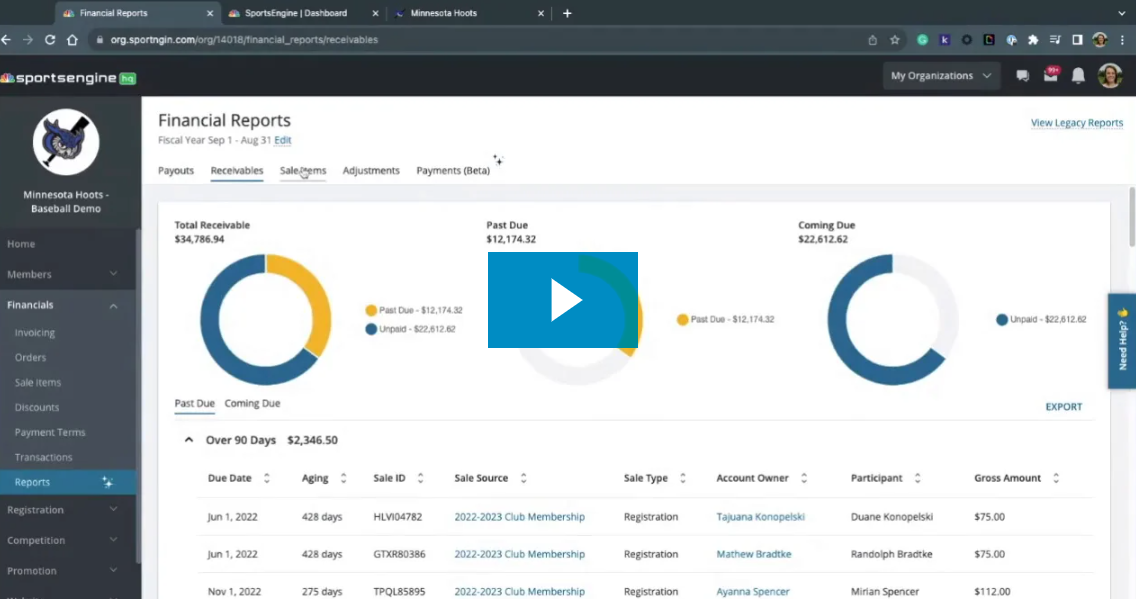Collapse the Over 90 Days group
This screenshot has height=599, width=1136.
pyautogui.click(x=187, y=440)
